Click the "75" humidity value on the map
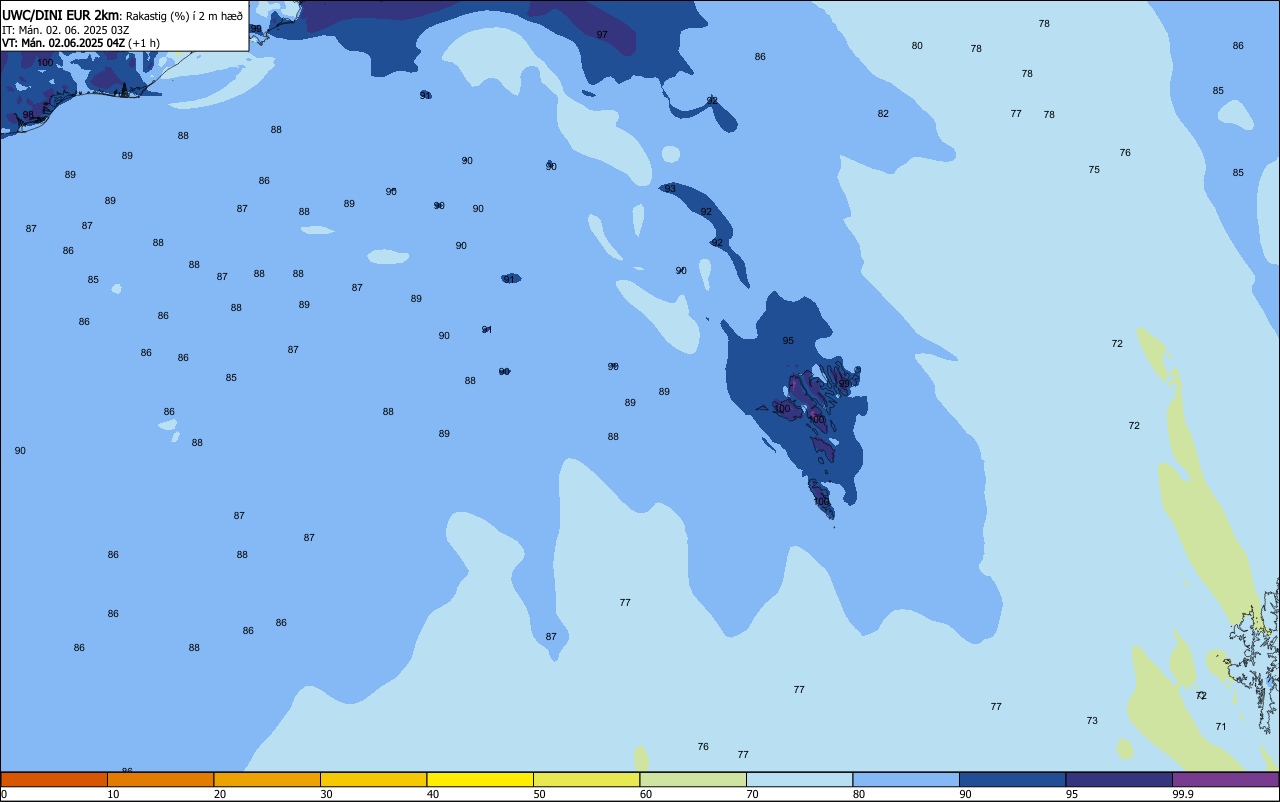 (1094, 169)
